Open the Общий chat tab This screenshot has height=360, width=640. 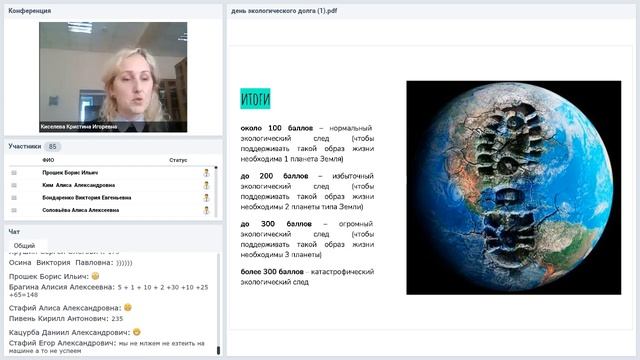[24, 246]
